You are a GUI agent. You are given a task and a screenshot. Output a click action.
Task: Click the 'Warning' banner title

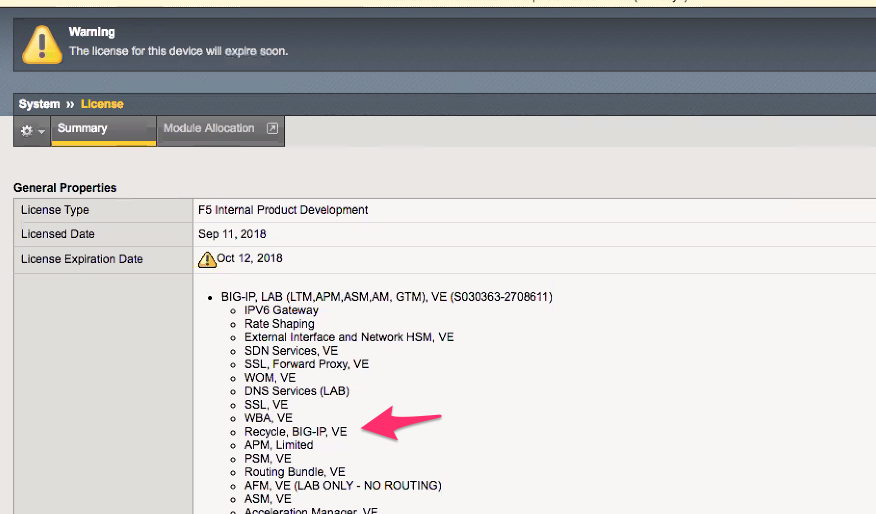(x=92, y=32)
